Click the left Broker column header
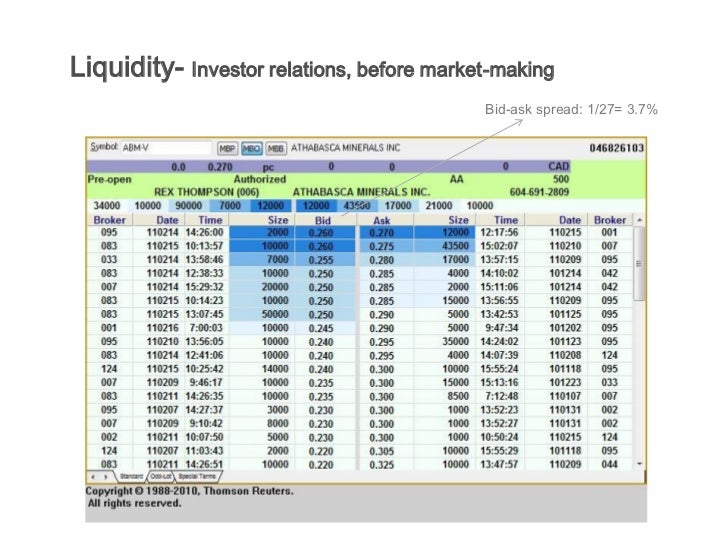The image size is (728, 546). [110, 220]
